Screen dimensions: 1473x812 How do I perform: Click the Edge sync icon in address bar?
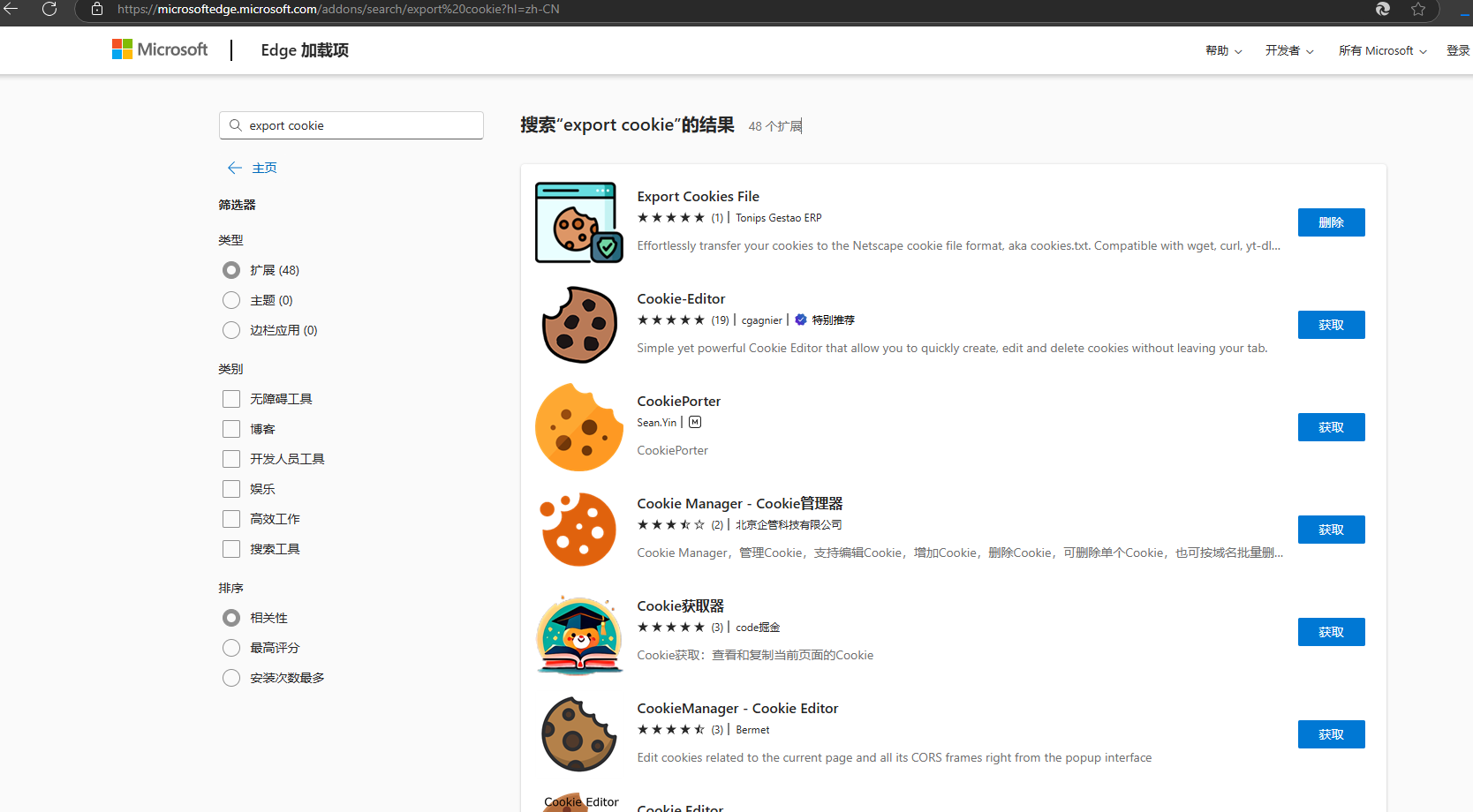click(x=1383, y=9)
